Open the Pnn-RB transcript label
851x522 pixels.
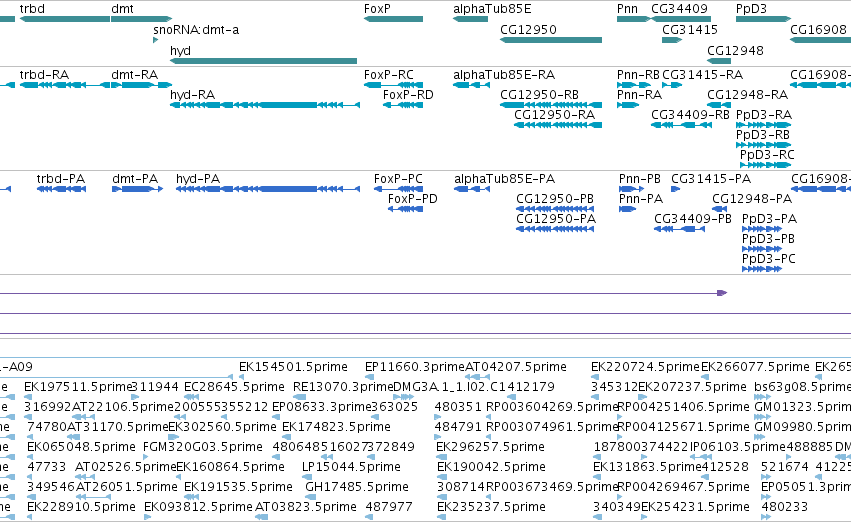pos(638,75)
